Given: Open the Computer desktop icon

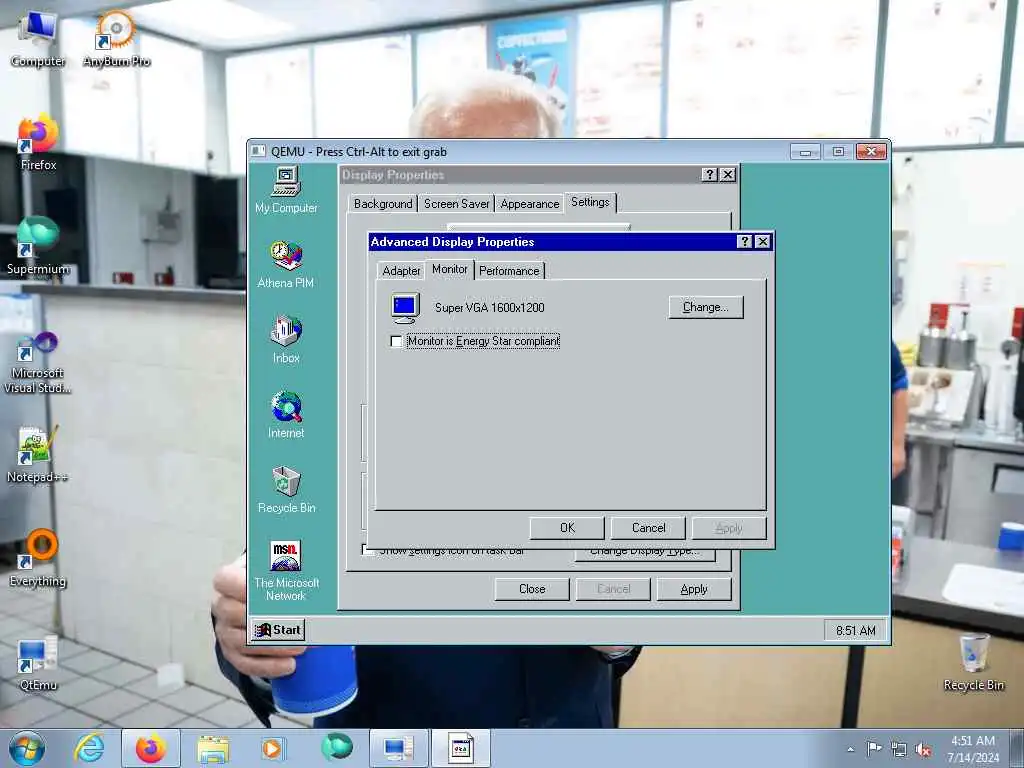Looking at the screenshot, I should click(x=37, y=39).
